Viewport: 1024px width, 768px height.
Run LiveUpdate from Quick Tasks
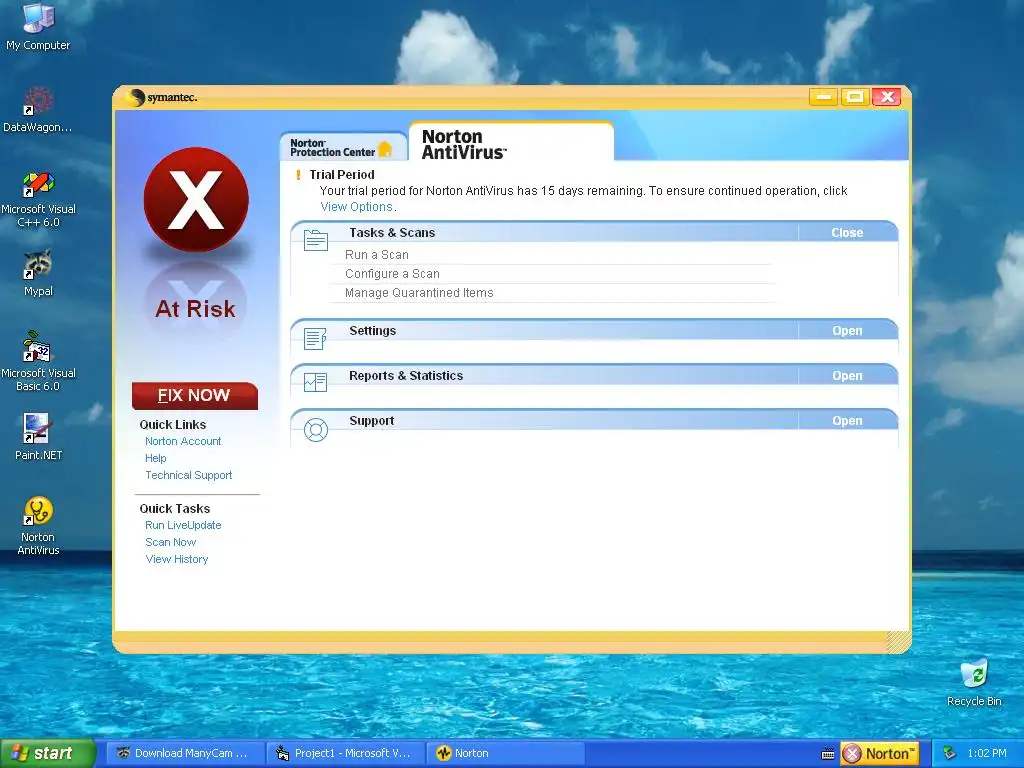coord(183,525)
